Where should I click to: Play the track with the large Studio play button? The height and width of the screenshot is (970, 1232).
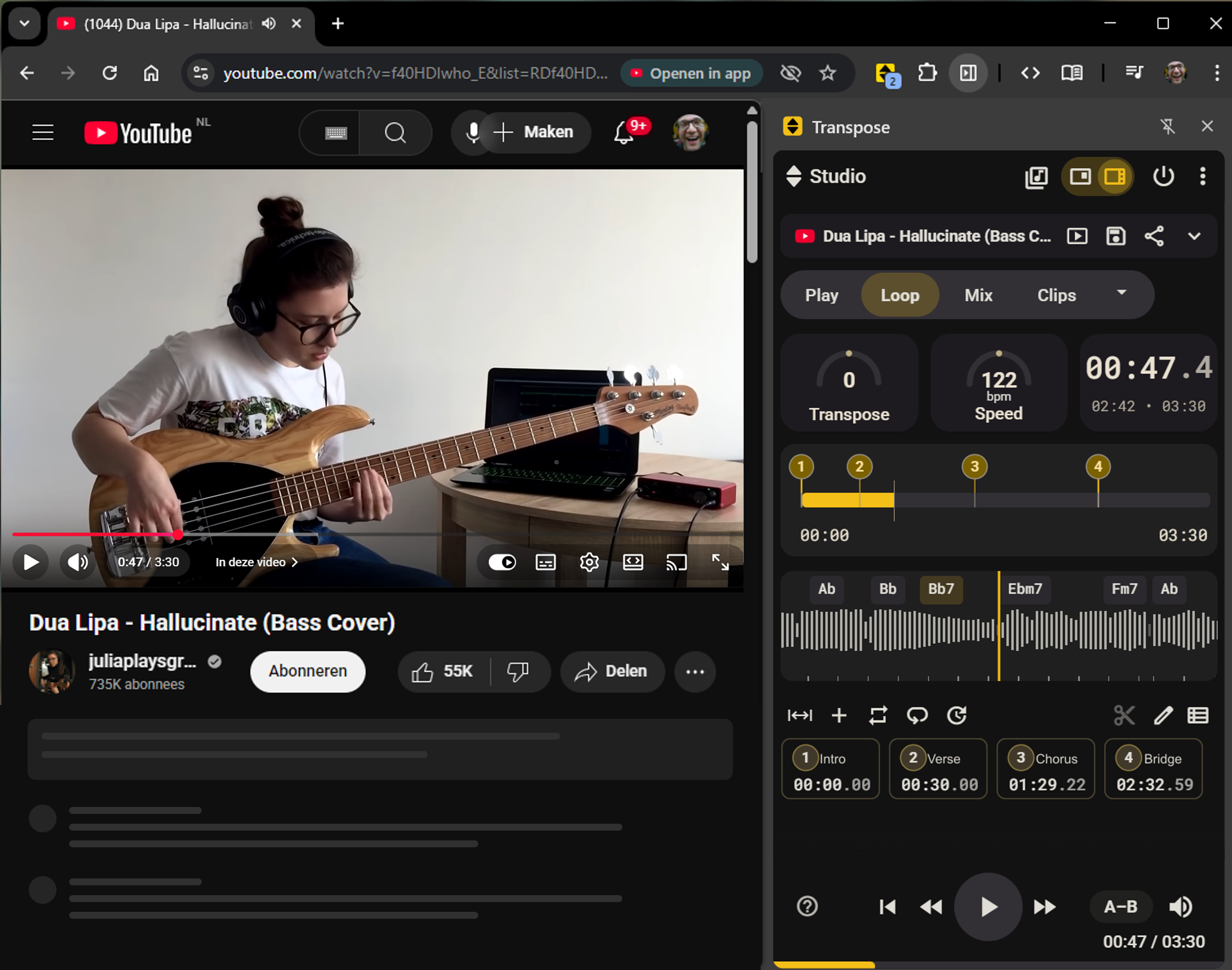pyautogui.click(x=988, y=907)
